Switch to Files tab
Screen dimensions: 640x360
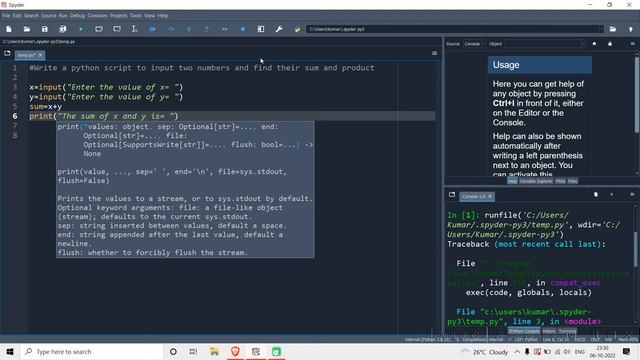click(x=573, y=181)
